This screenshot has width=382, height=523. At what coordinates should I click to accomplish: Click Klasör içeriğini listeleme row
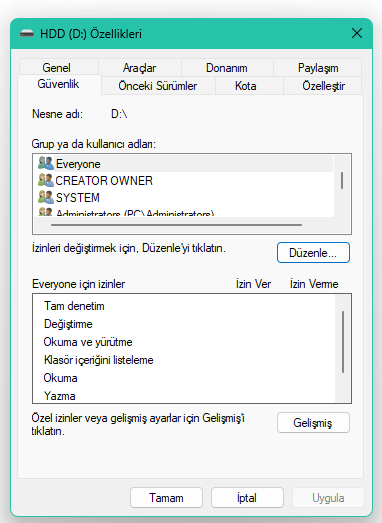pyautogui.click(x=184, y=360)
